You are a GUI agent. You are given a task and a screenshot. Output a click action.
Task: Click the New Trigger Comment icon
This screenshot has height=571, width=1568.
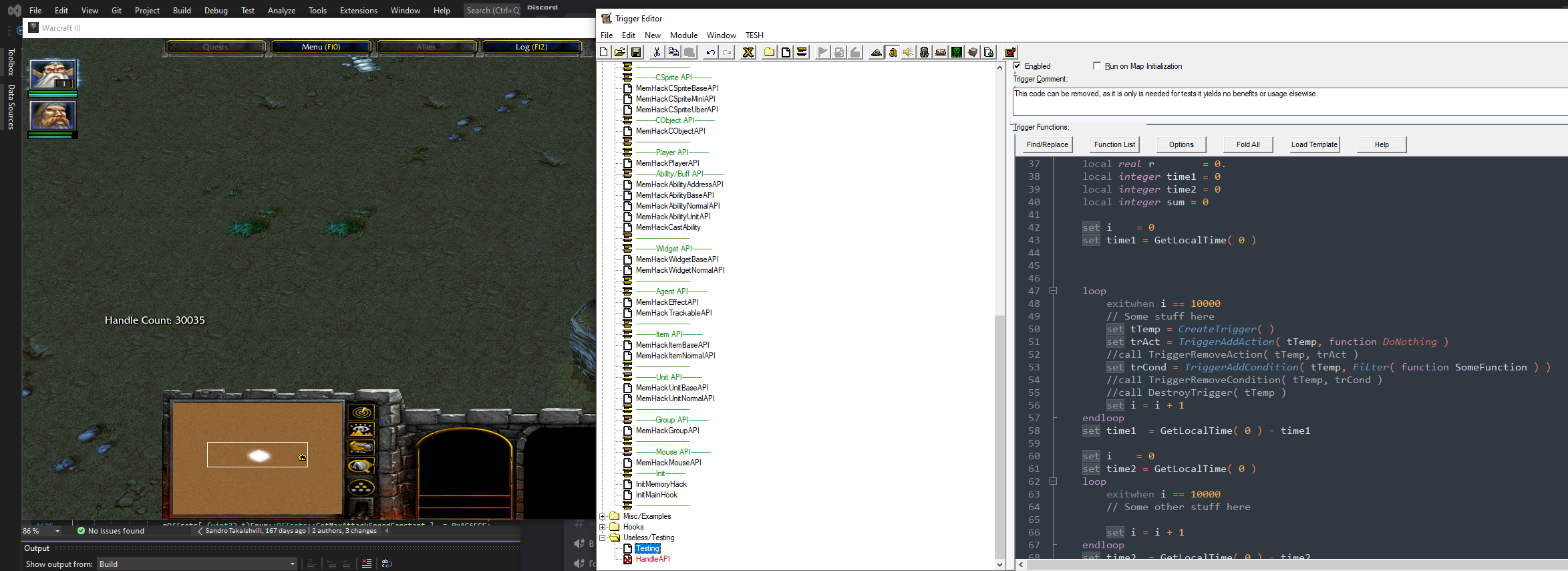802,52
